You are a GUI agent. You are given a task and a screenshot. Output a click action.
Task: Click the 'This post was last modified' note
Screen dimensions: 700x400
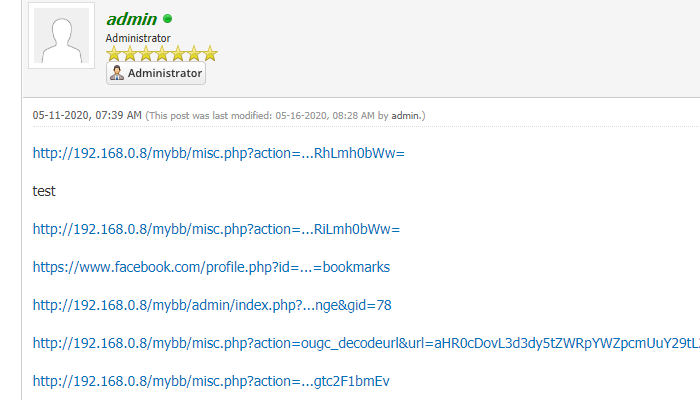pos(270,116)
